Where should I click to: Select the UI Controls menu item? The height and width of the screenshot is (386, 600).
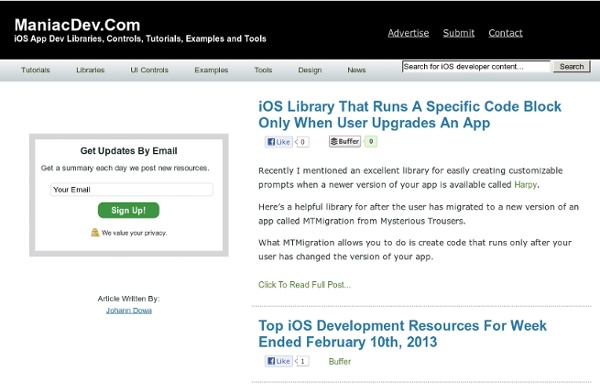tap(150, 70)
